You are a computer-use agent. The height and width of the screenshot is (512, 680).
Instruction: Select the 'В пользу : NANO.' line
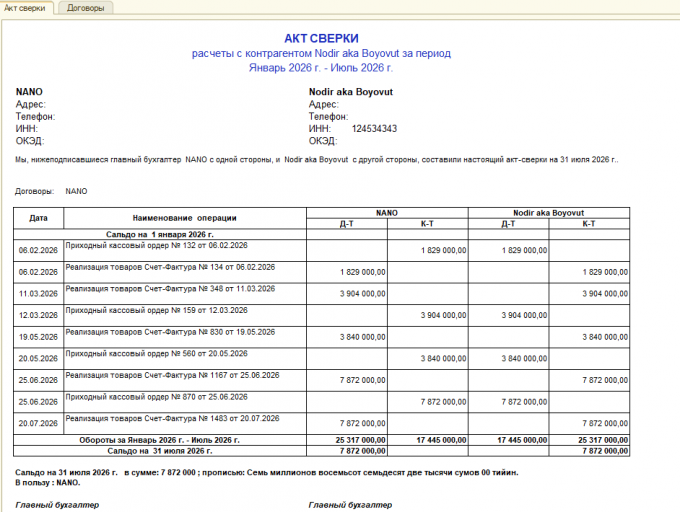coord(48,483)
